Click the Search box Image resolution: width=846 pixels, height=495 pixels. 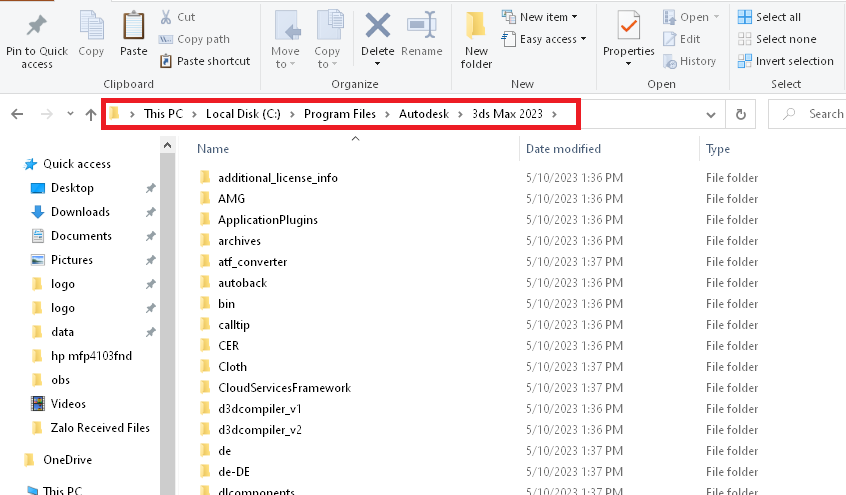[x=807, y=114]
